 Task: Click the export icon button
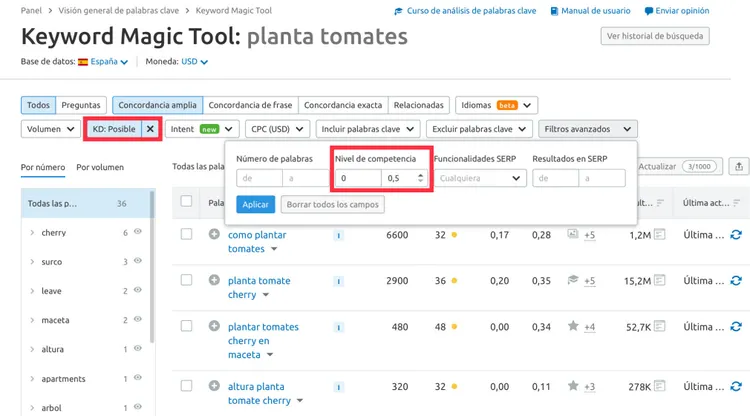click(x=739, y=166)
